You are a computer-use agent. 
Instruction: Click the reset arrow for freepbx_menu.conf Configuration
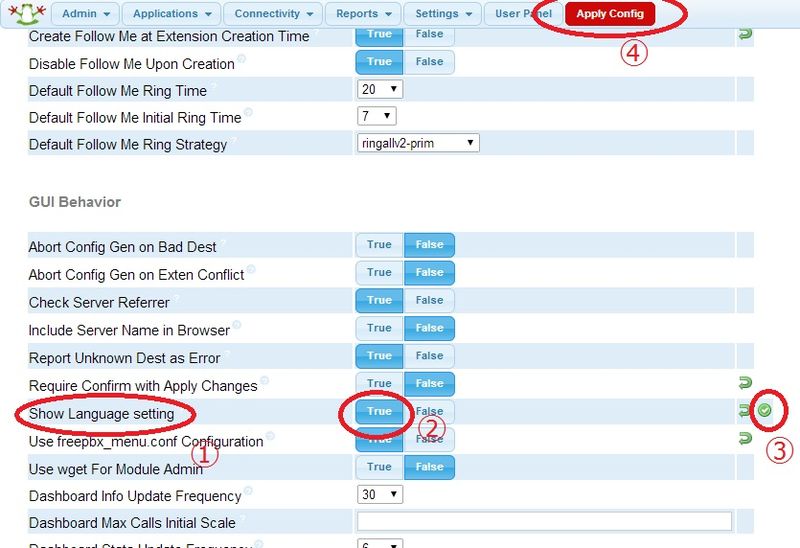[745, 438]
